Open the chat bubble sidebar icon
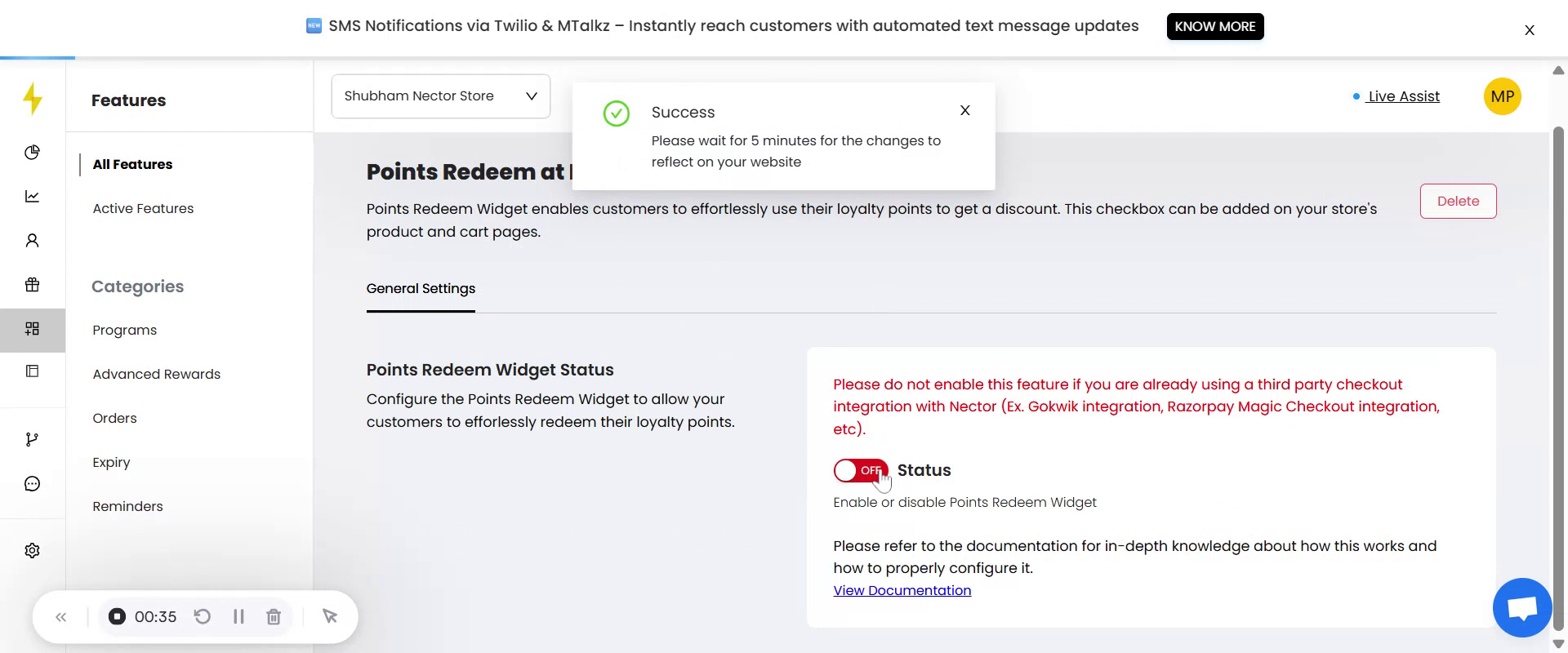 tap(33, 484)
